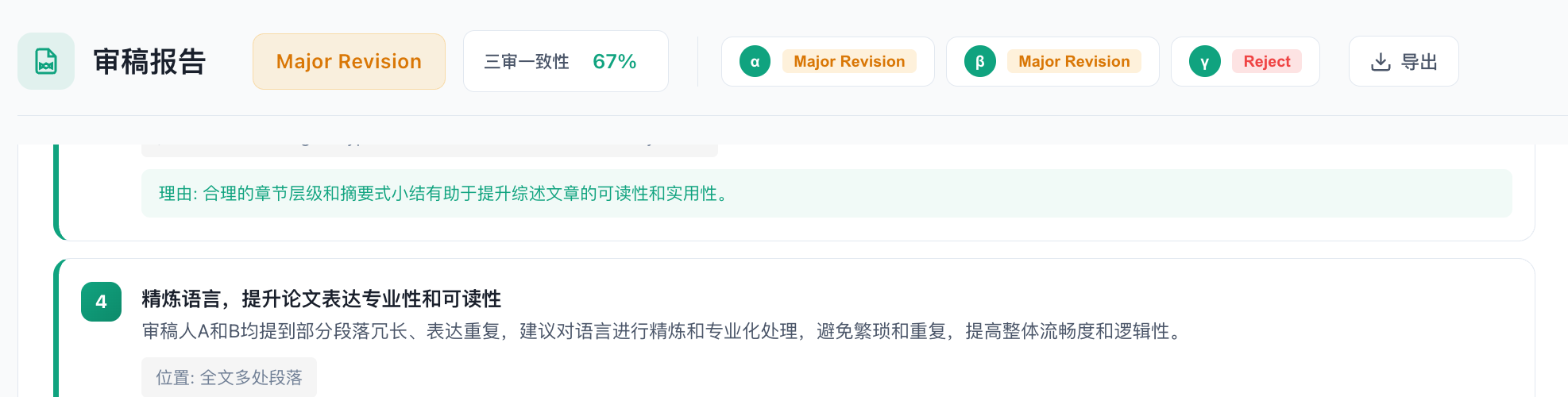Click the partially hidden gray tag above 理由
Screen dimensions: 1568x397
[x=429, y=149]
